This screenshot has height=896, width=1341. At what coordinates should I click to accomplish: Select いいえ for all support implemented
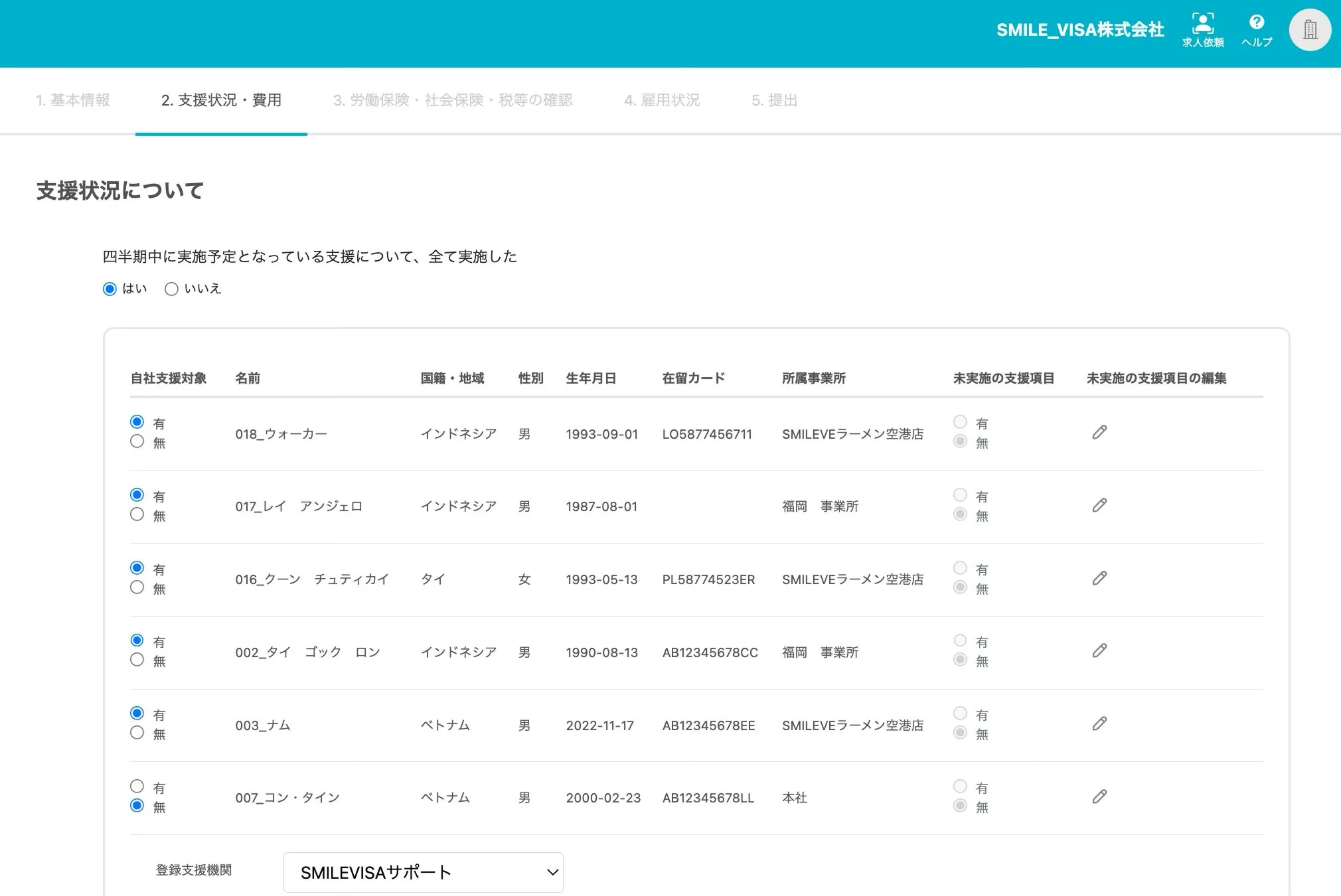click(x=171, y=289)
